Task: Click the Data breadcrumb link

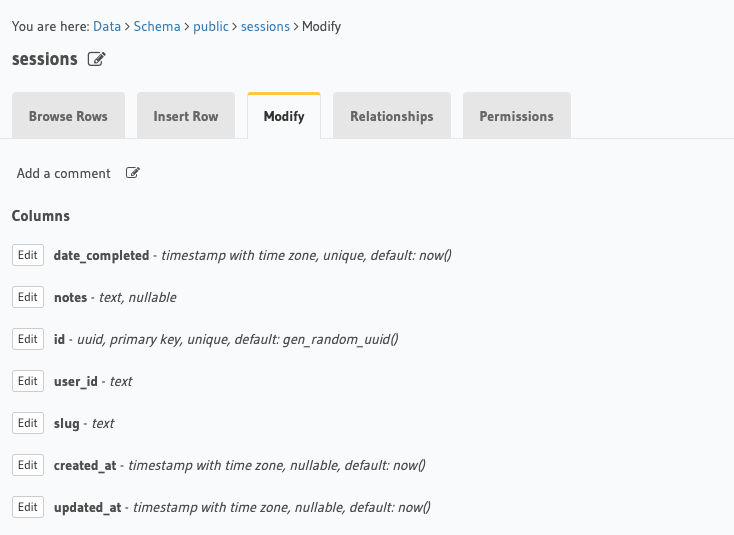Action: [x=107, y=26]
